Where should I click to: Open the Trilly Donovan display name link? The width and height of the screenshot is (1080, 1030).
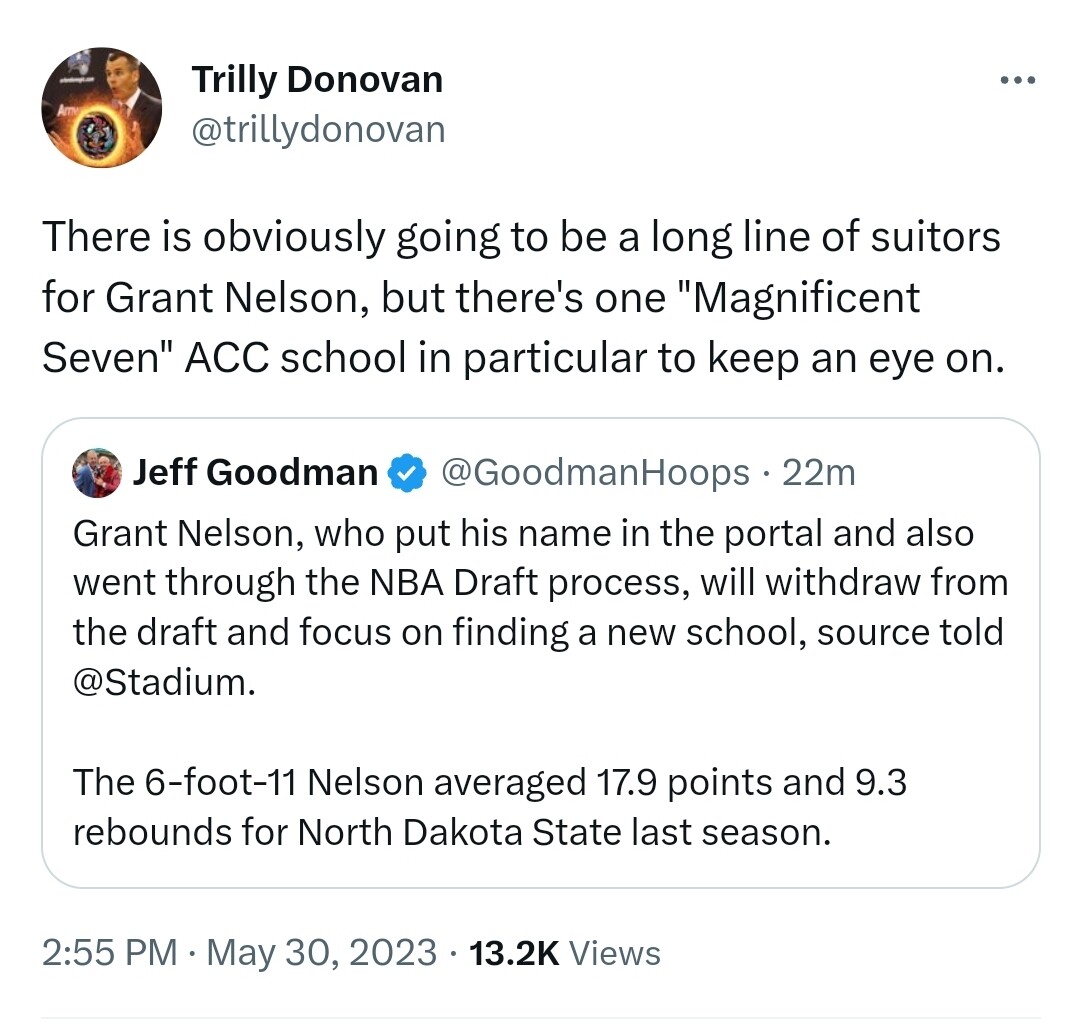[316, 80]
